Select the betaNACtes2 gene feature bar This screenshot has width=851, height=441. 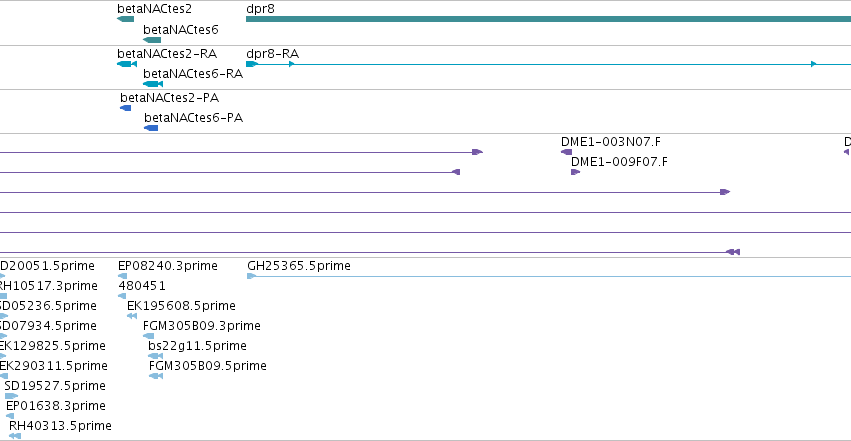[125, 19]
